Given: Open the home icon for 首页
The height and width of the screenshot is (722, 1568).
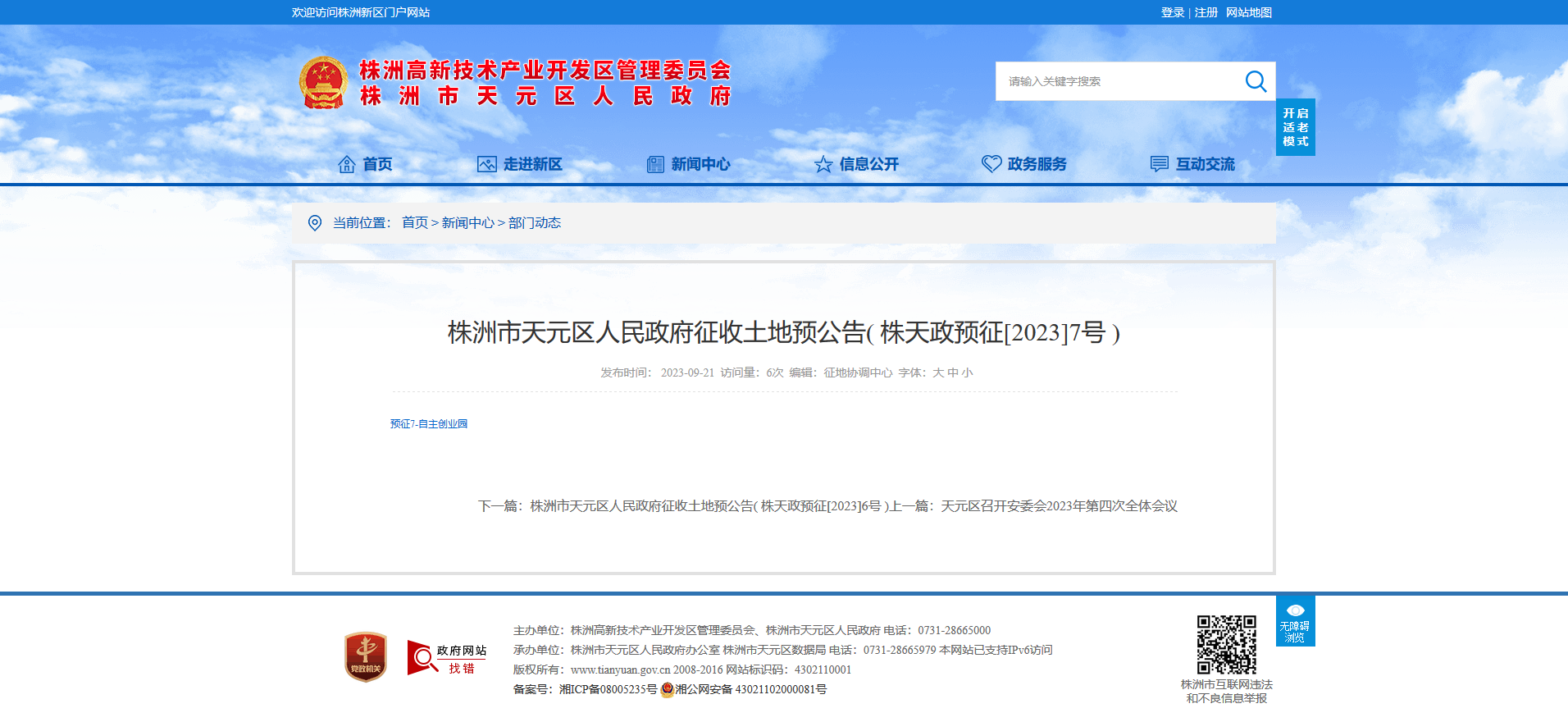Looking at the screenshot, I should point(347,164).
